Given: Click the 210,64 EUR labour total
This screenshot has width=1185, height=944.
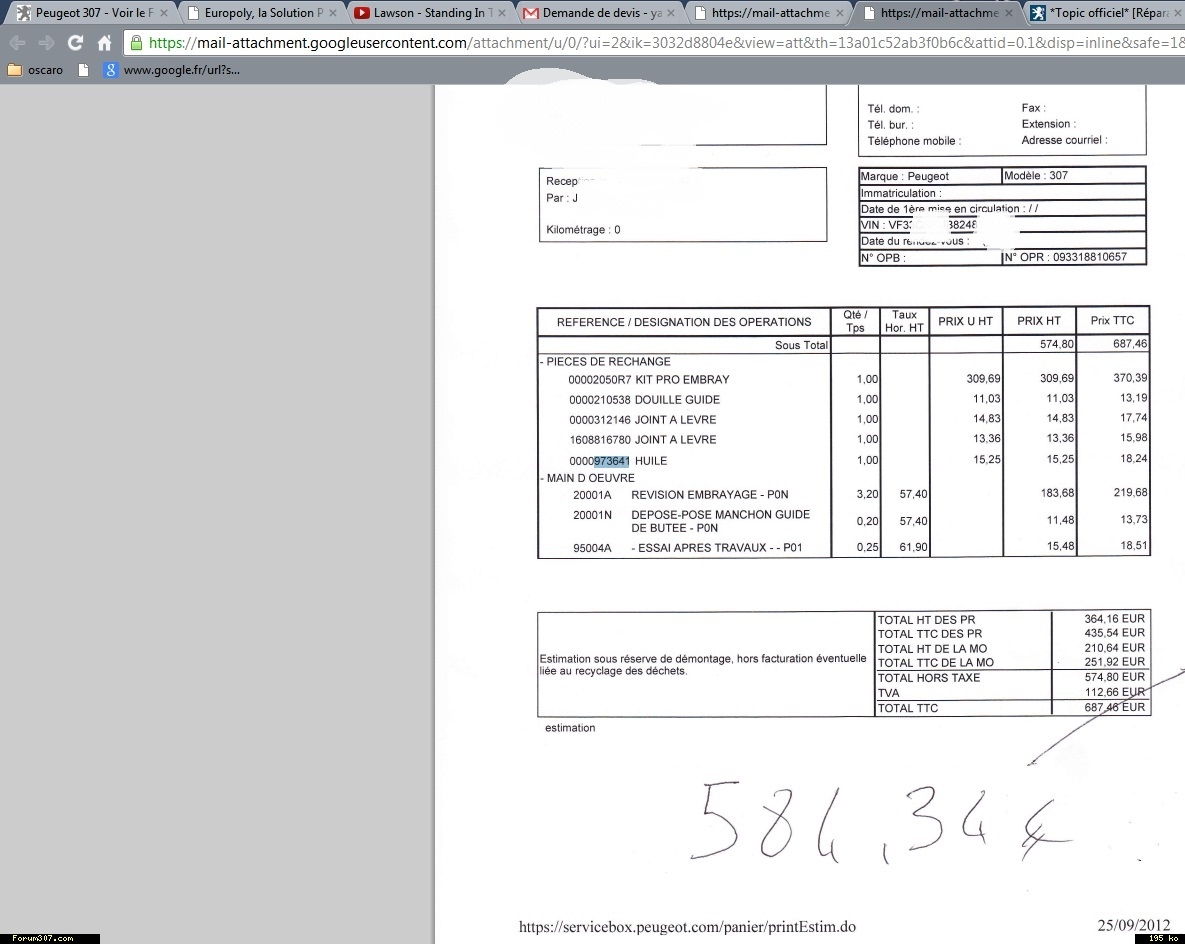Looking at the screenshot, I should (1114, 648).
